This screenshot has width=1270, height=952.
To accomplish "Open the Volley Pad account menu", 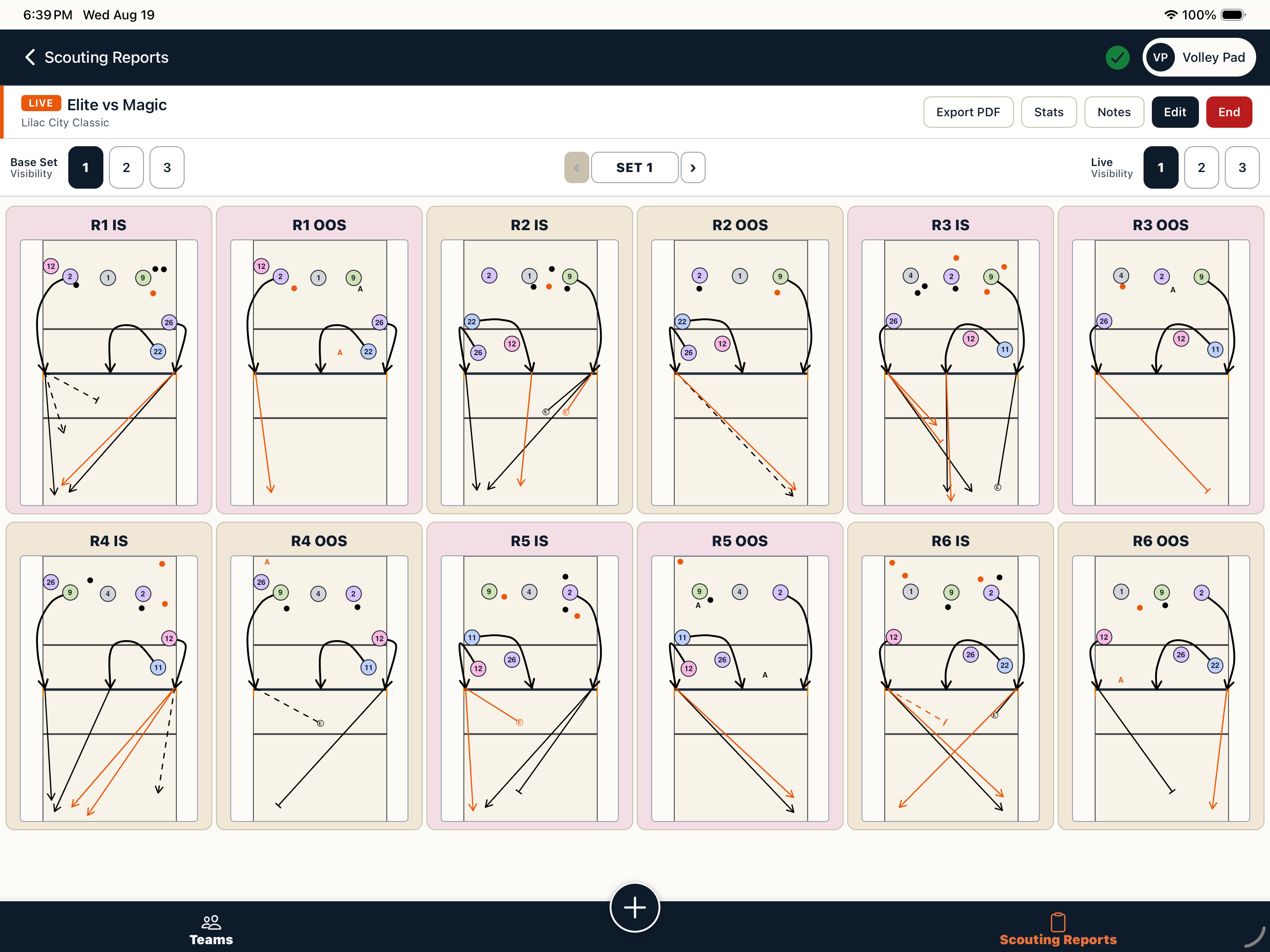I will 1199,57.
